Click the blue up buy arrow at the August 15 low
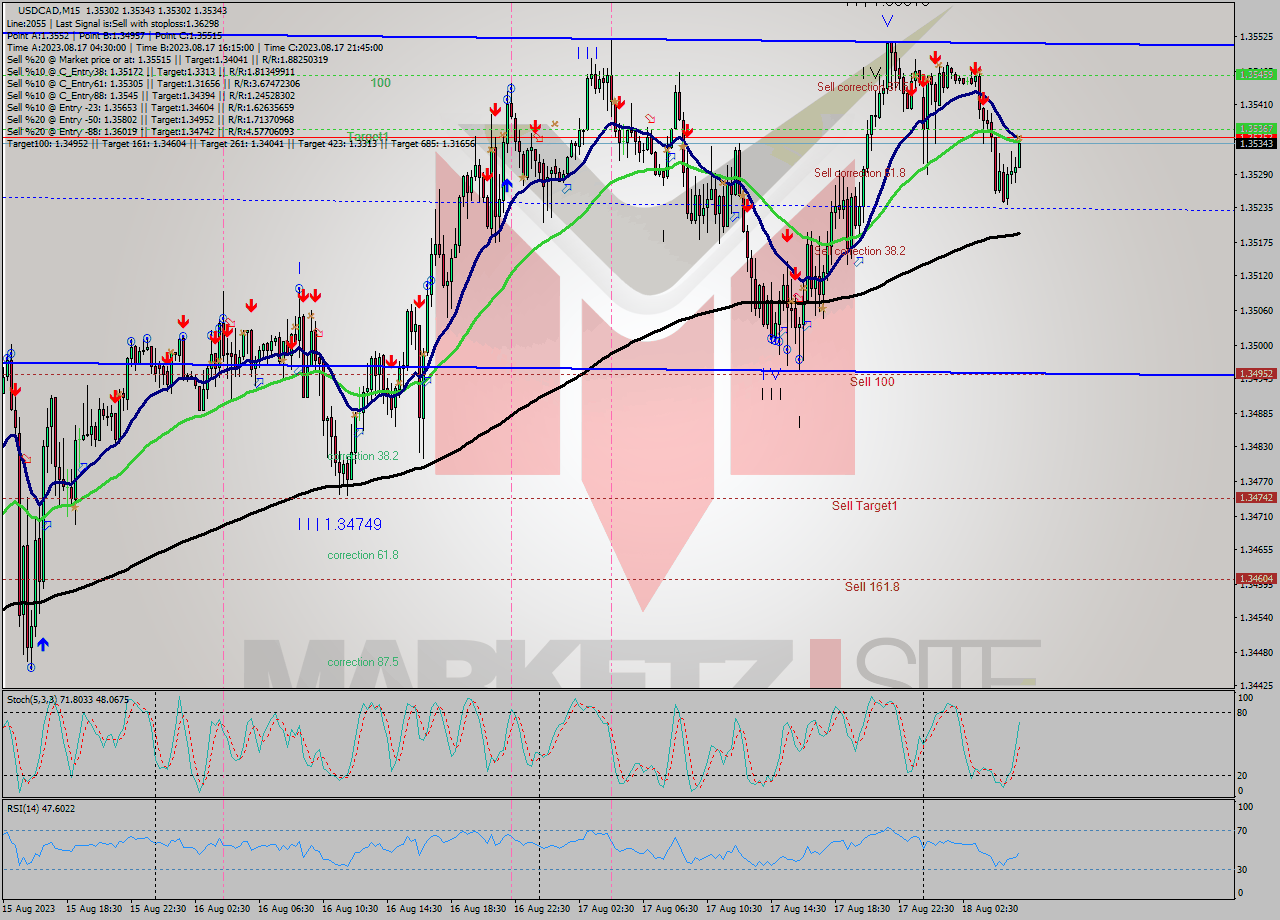The height and width of the screenshot is (920, 1280). 43,644
